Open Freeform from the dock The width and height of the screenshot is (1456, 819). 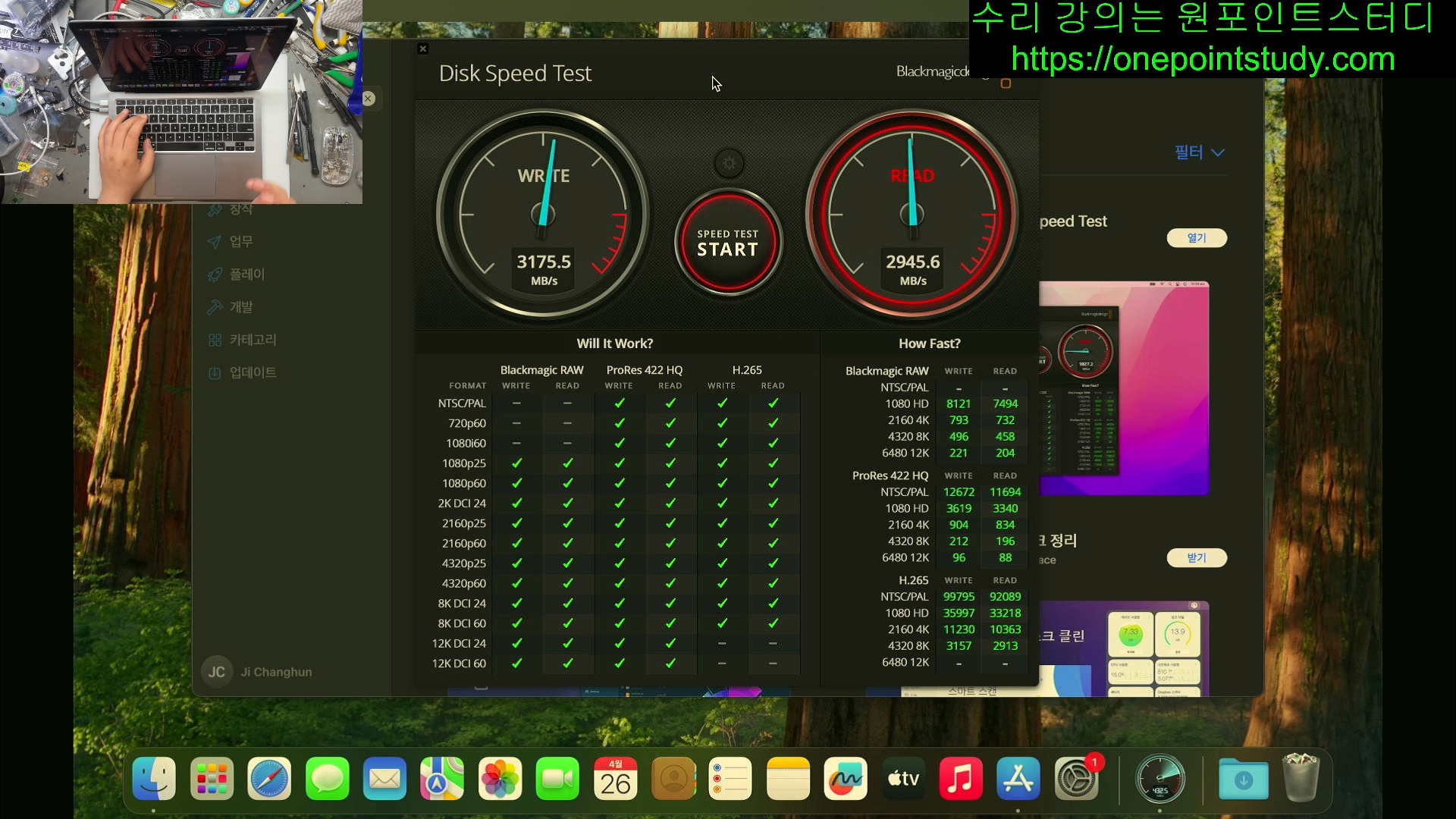coord(846,779)
